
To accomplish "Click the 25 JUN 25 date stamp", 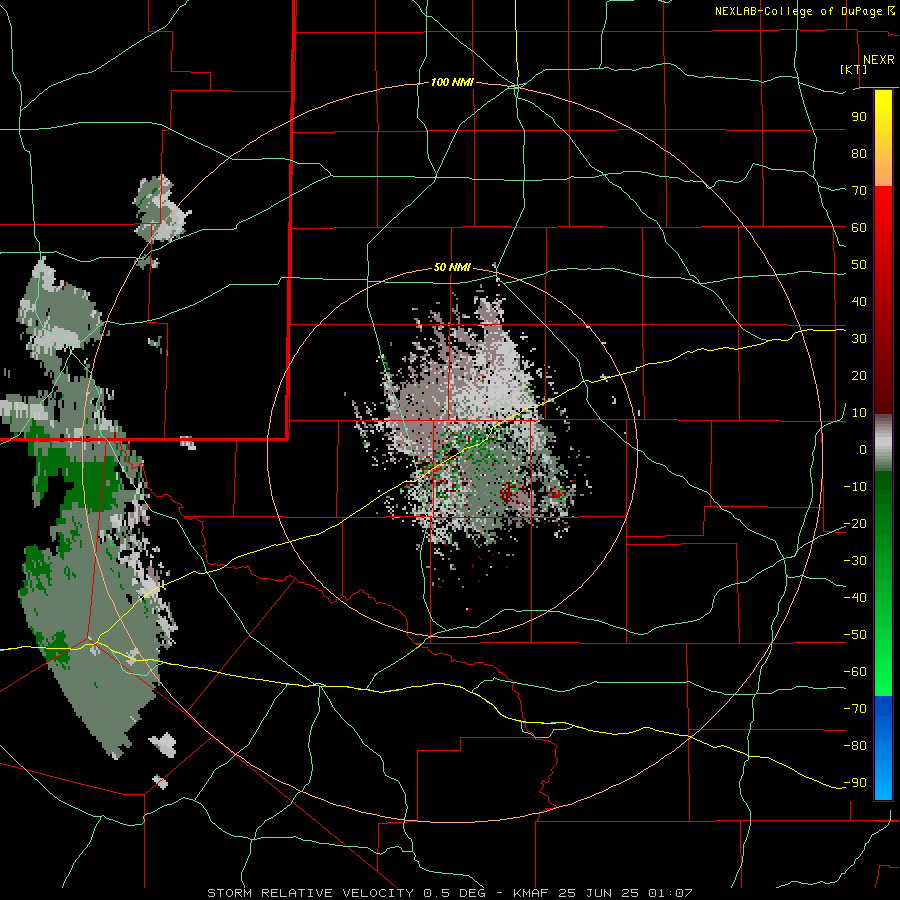I will pos(598,893).
